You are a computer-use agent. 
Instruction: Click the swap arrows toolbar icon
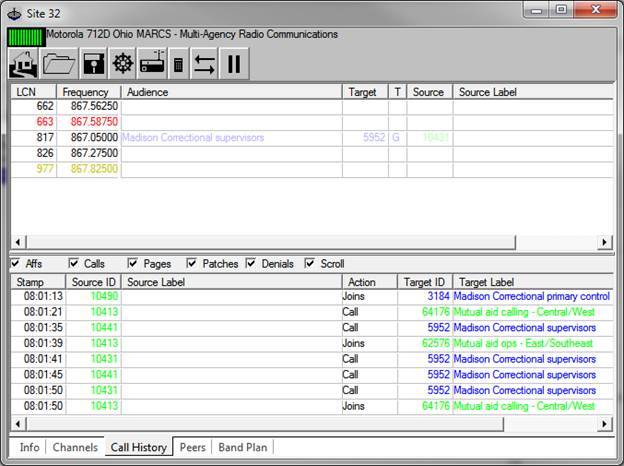coord(205,64)
